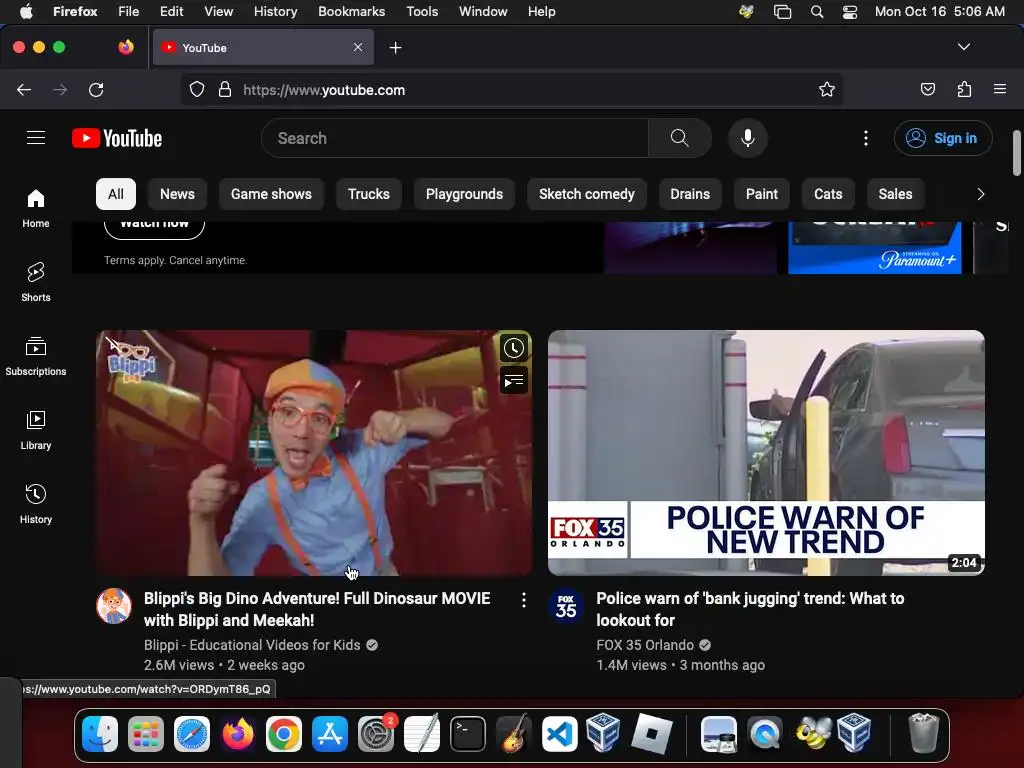1024x768 pixels.
Task: Open YouTube settings three-dot menu
Action: pyautogui.click(x=866, y=138)
